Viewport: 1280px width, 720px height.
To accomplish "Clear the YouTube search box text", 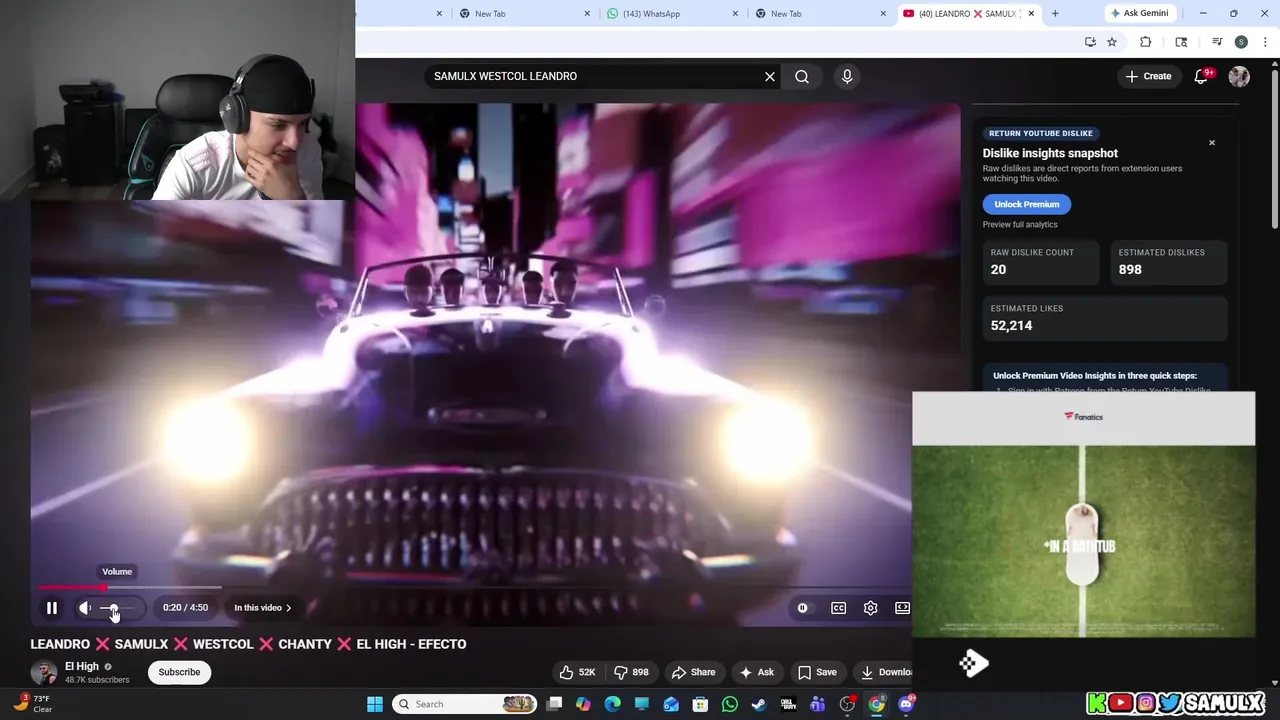I will coord(770,76).
